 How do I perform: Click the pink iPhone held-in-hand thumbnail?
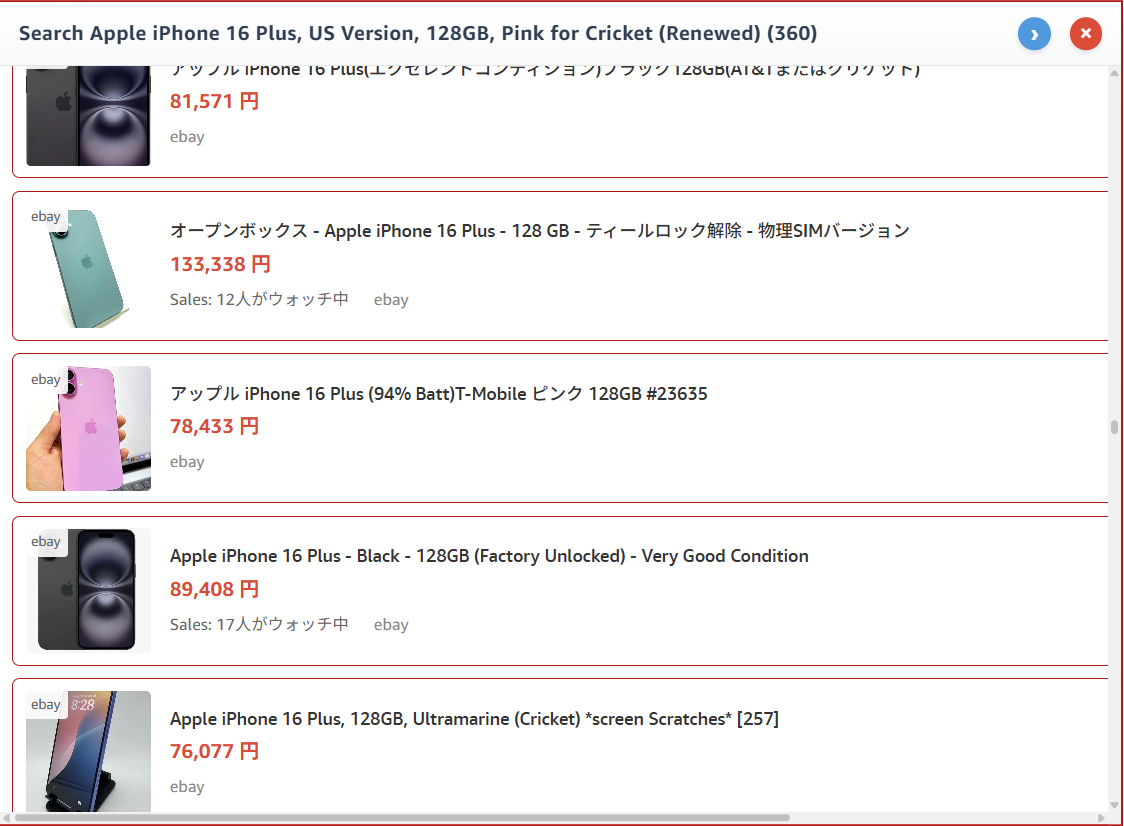(x=88, y=428)
